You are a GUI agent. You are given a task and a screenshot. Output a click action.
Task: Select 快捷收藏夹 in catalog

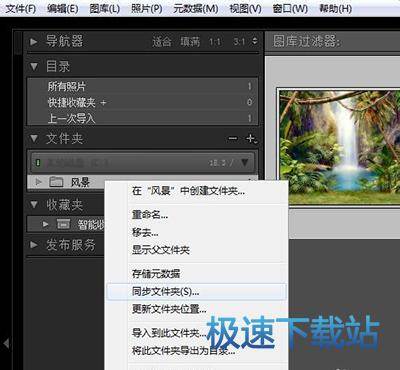pyautogui.click(x=142, y=102)
